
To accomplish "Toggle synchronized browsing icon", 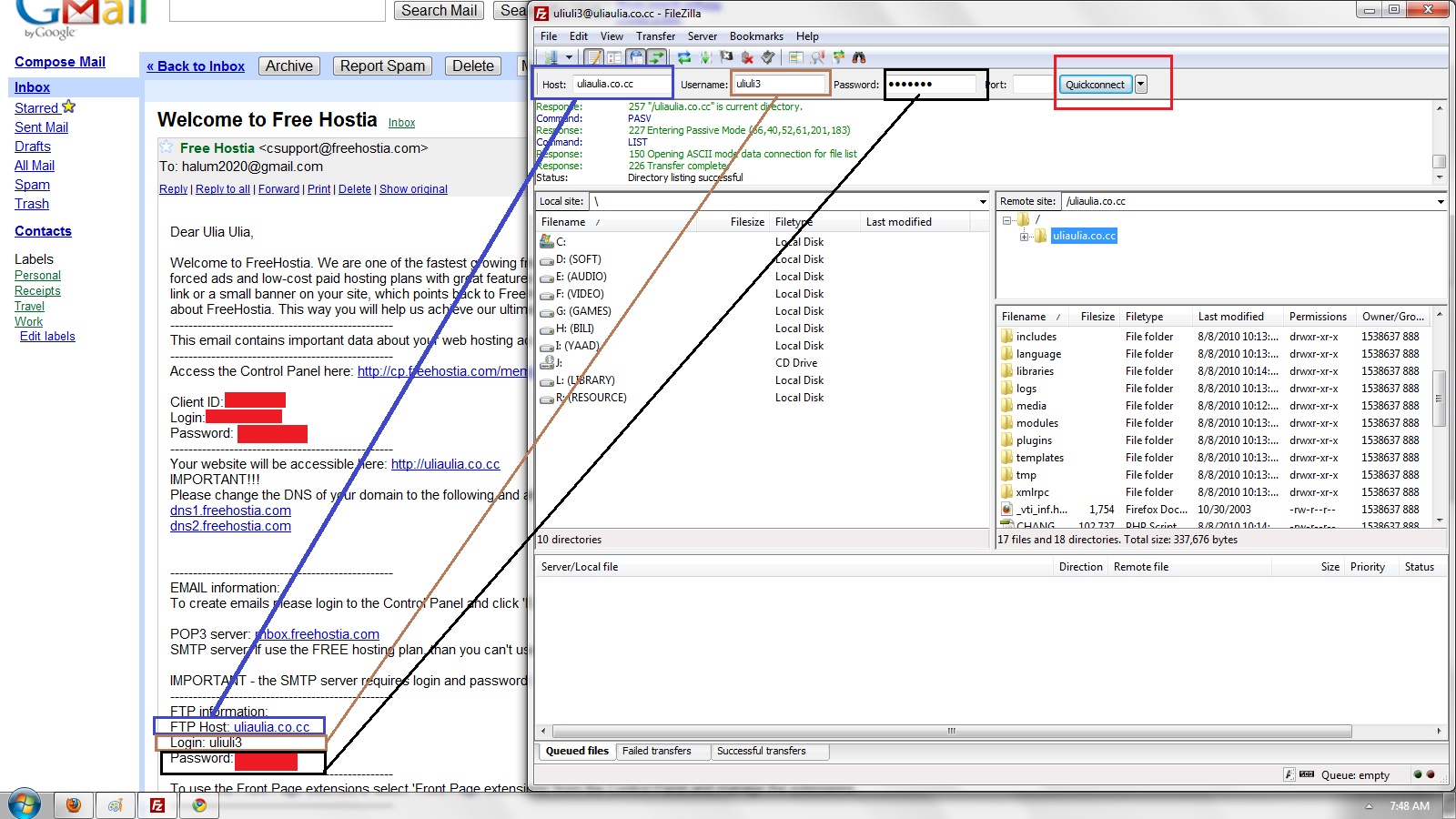I will click(838, 57).
